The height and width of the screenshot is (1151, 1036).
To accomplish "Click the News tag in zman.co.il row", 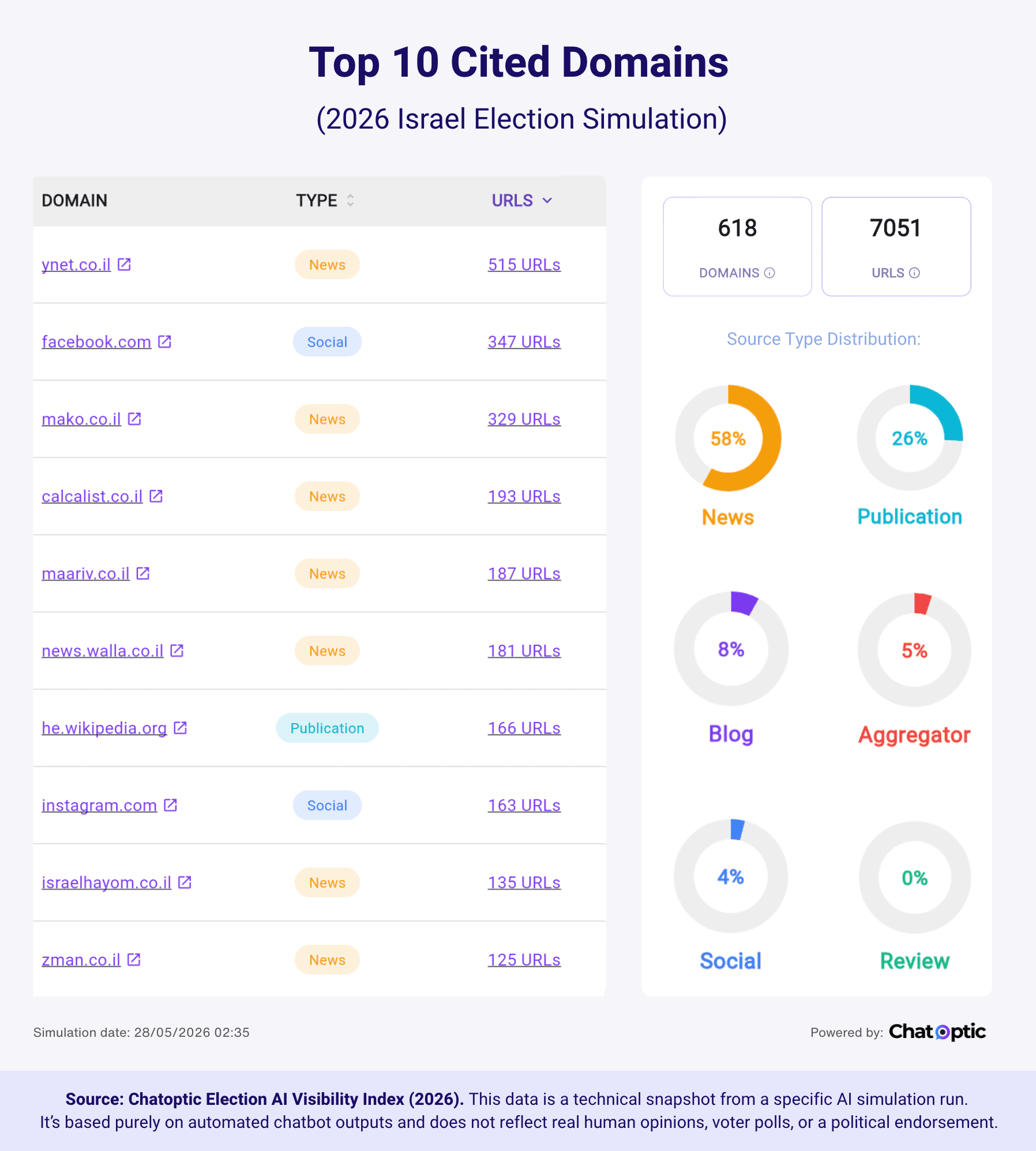I will (x=327, y=960).
